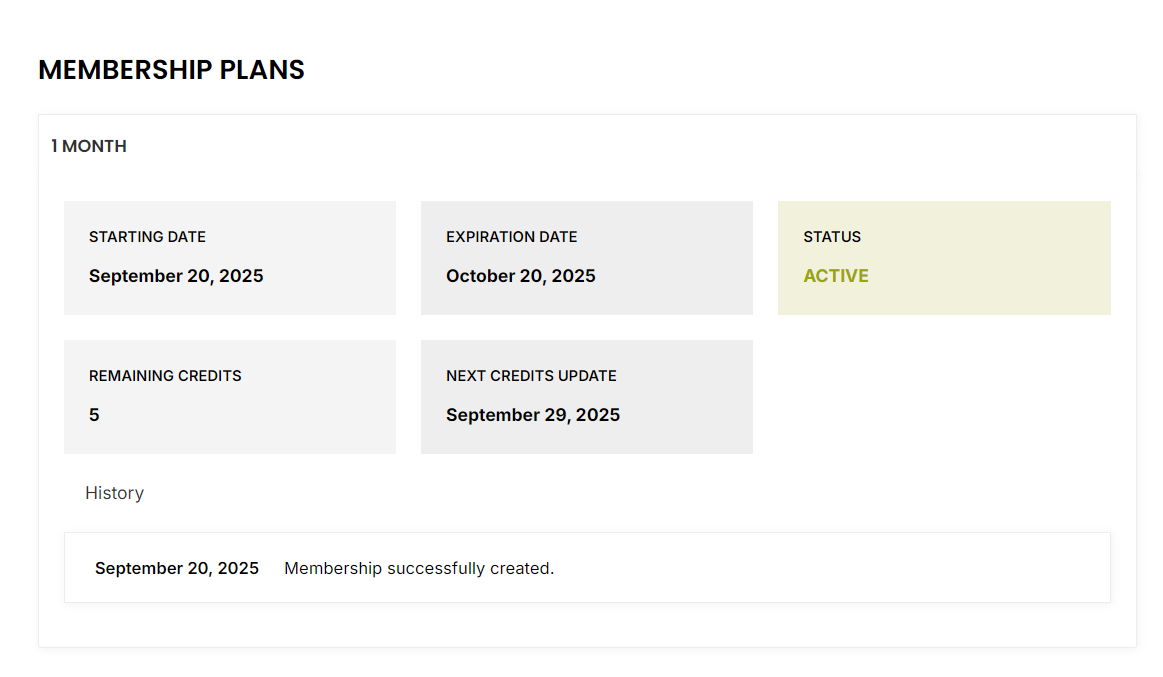Select the 1 MONTH plan title

tap(89, 146)
